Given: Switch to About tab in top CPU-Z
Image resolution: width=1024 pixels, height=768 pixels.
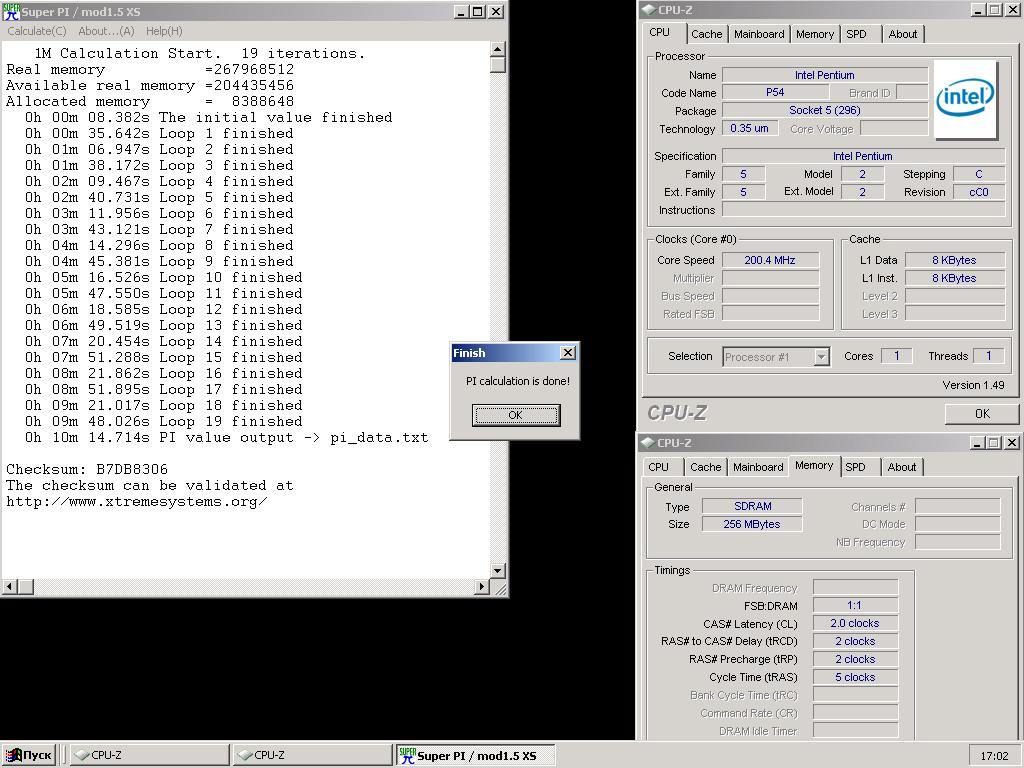Looking at the screenshot, I should (x=903, y=34).
